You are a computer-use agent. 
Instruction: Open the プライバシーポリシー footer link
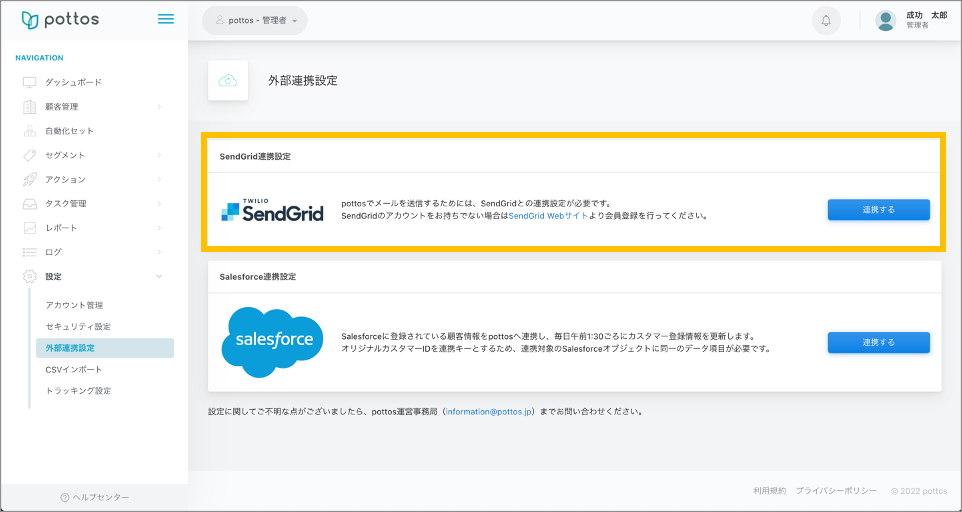coord(836,491)
